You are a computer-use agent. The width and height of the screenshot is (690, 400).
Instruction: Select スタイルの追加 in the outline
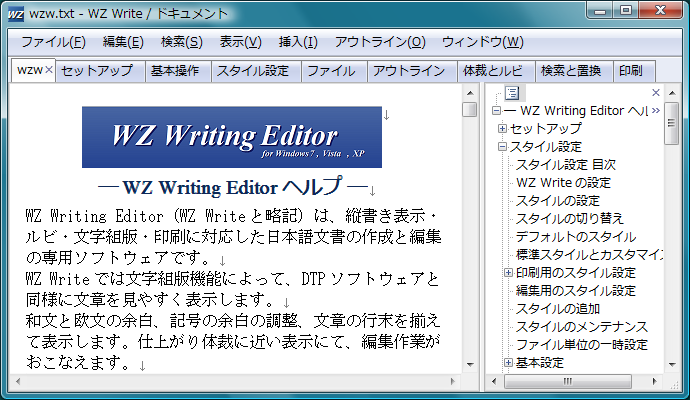coord(558,309)
